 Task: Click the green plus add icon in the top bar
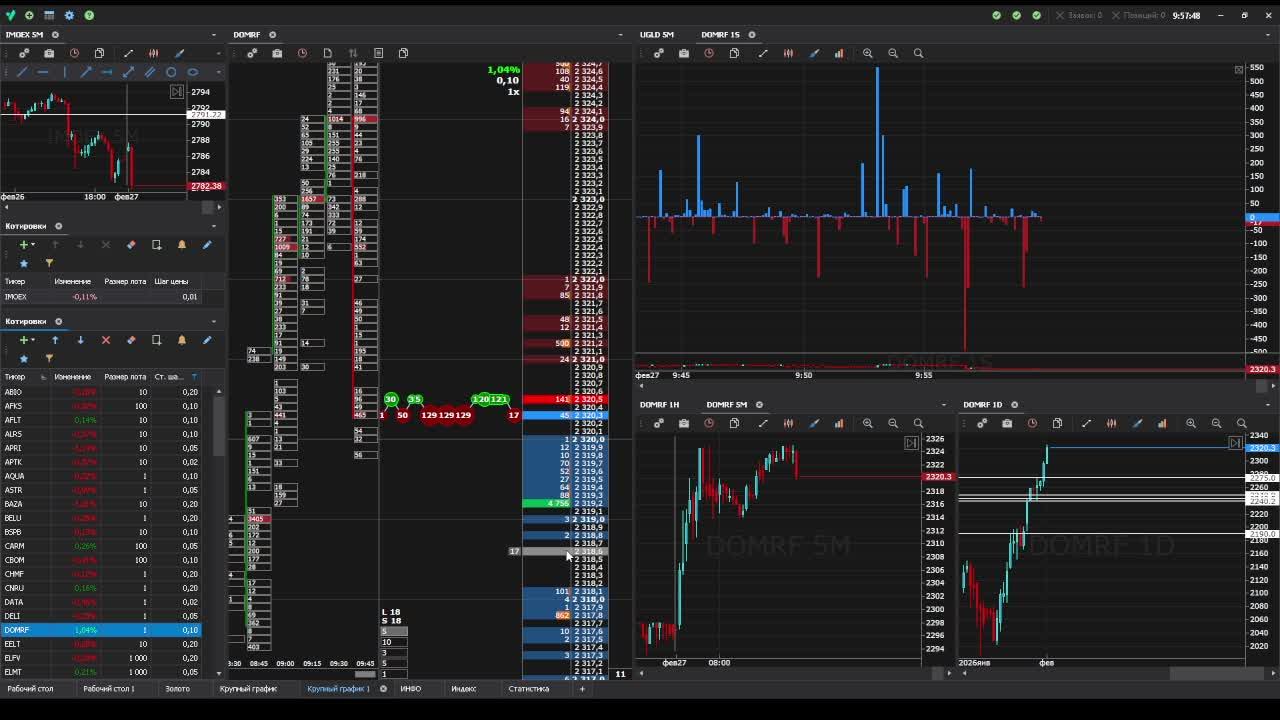coord(29,15)
